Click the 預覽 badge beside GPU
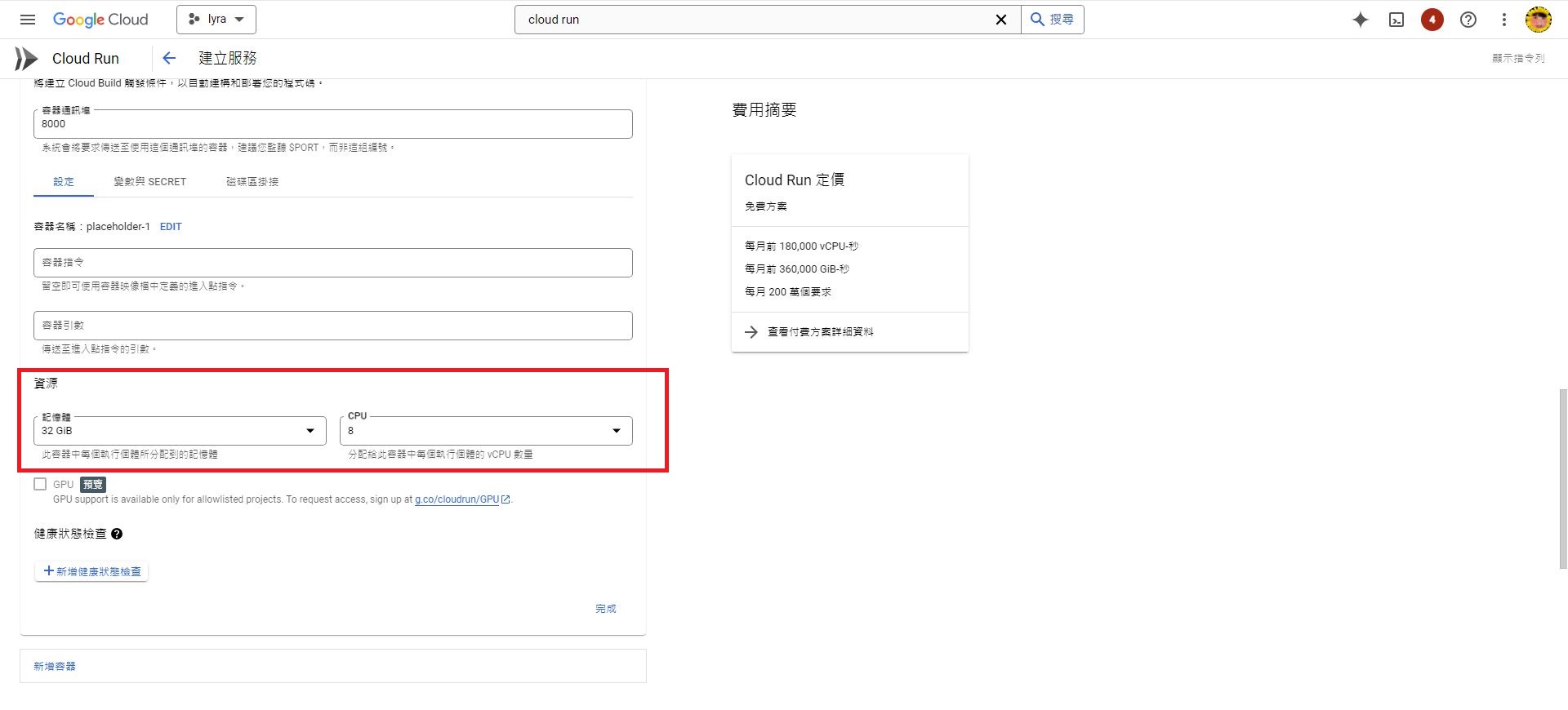1568x710 pixels. coord(94,484)
